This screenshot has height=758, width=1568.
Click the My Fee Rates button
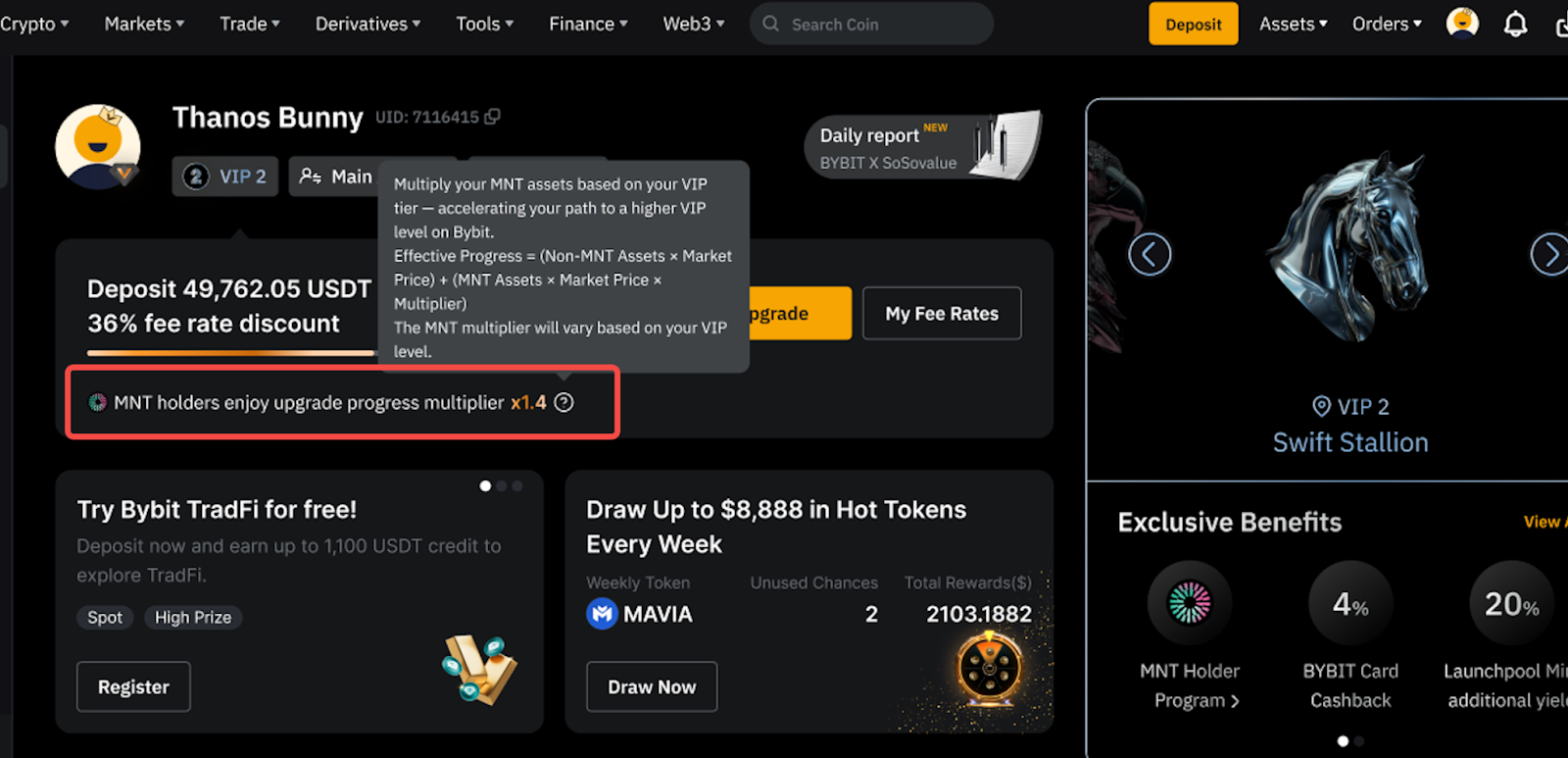tap(942, 314)
